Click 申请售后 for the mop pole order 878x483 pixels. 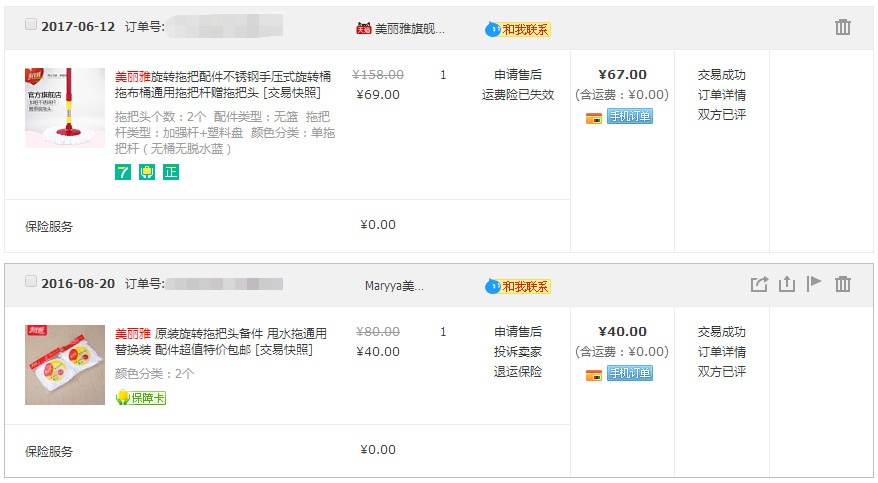518,74
